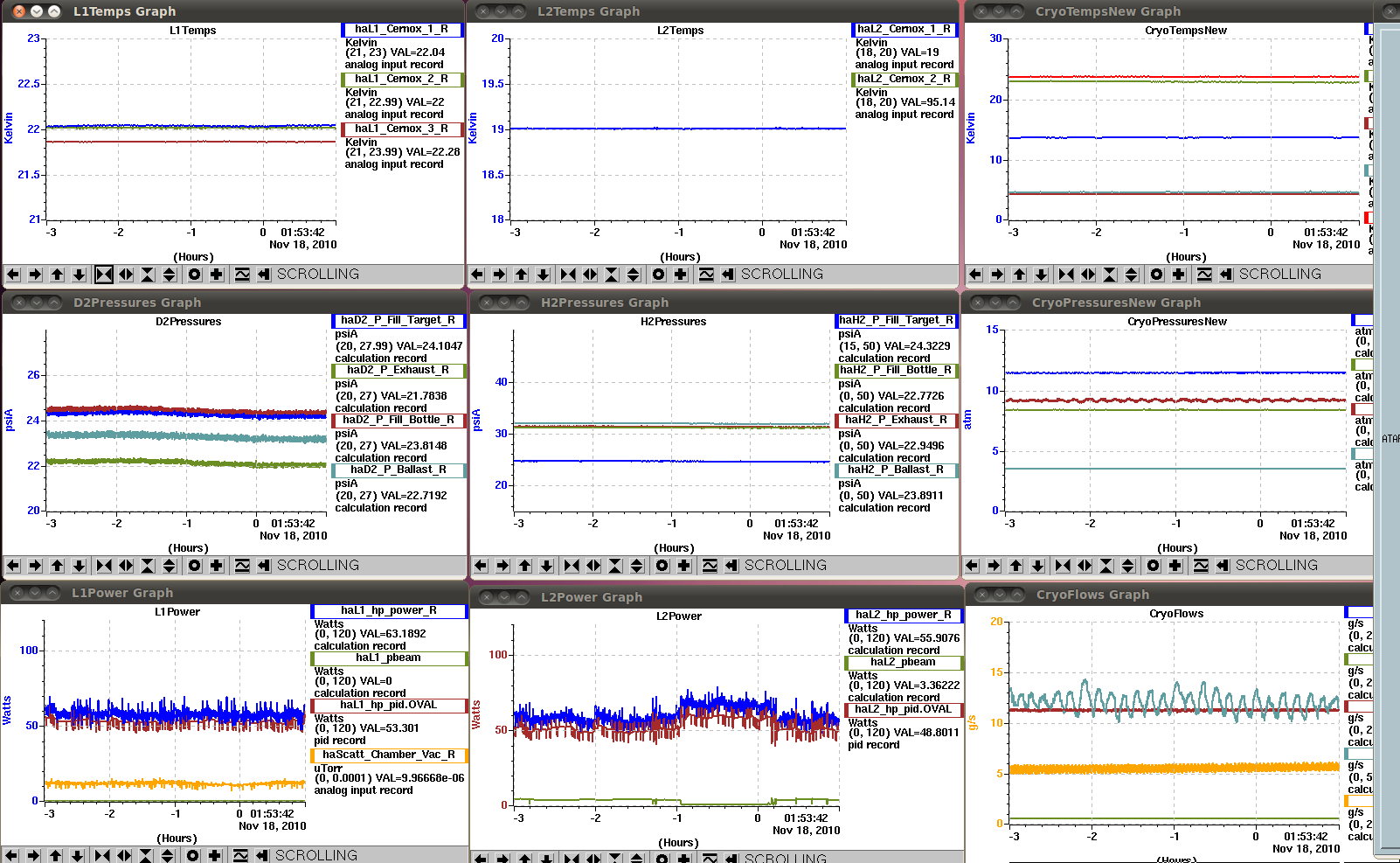This screenshot has height=863, width=1400.
Task: Select the haH2_P_Fill_Target_R legend entry
Action: tap(897, 320)
